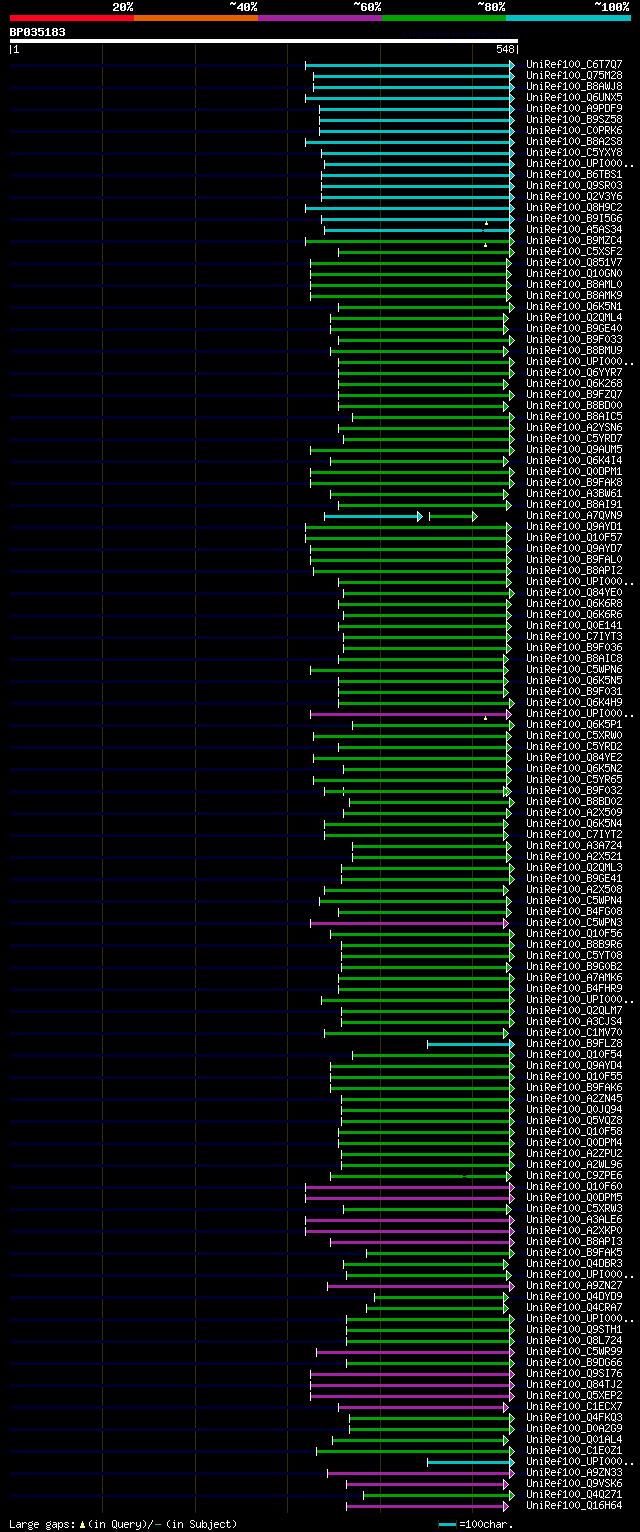Click the purple ~60% legend bar

tap(320, 17)
